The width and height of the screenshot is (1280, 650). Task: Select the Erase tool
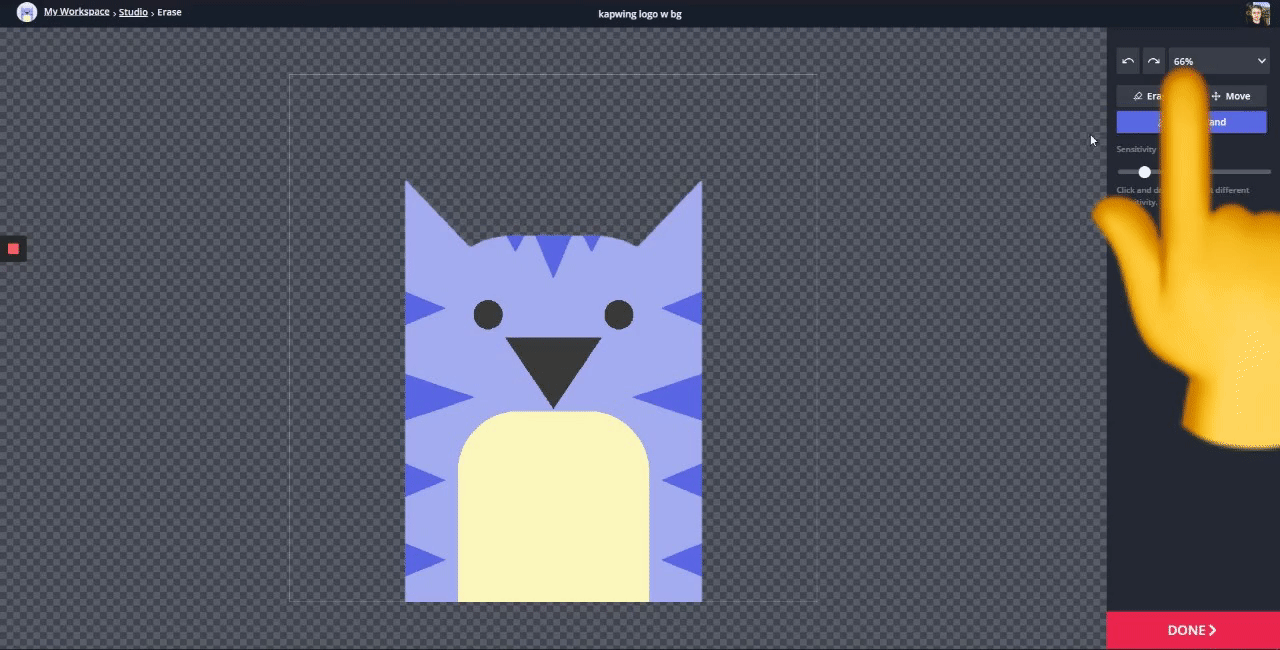[x=1148, y=96]
